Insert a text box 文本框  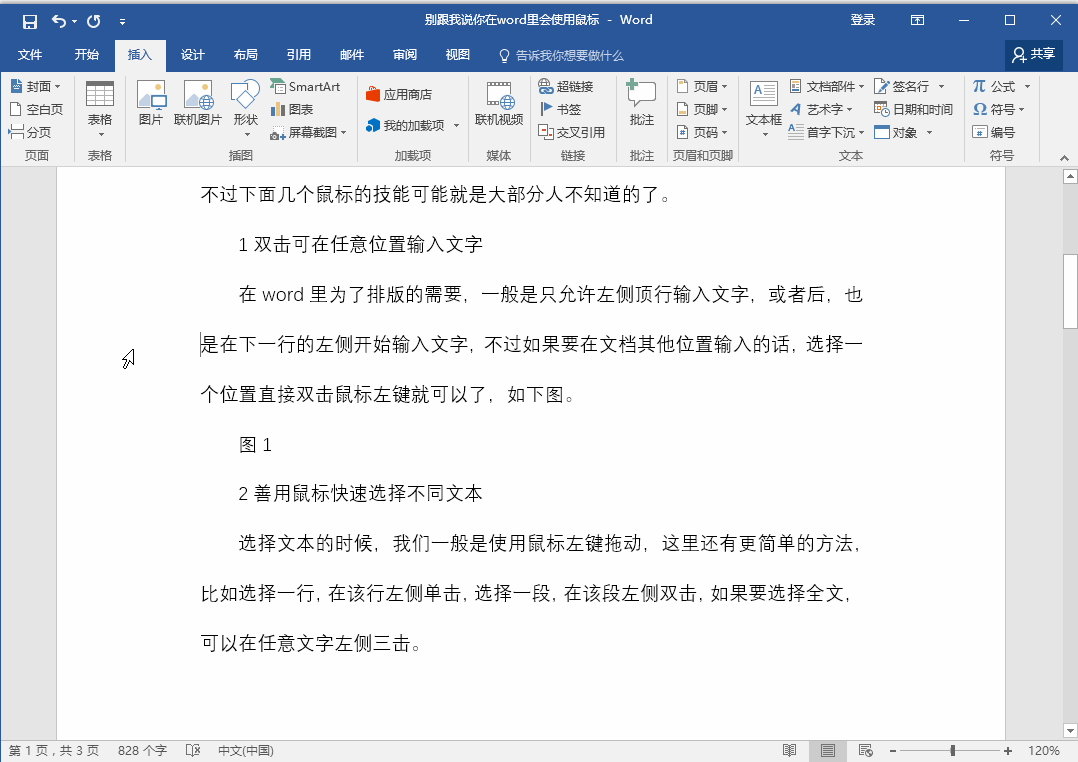(x=764, y=109)
